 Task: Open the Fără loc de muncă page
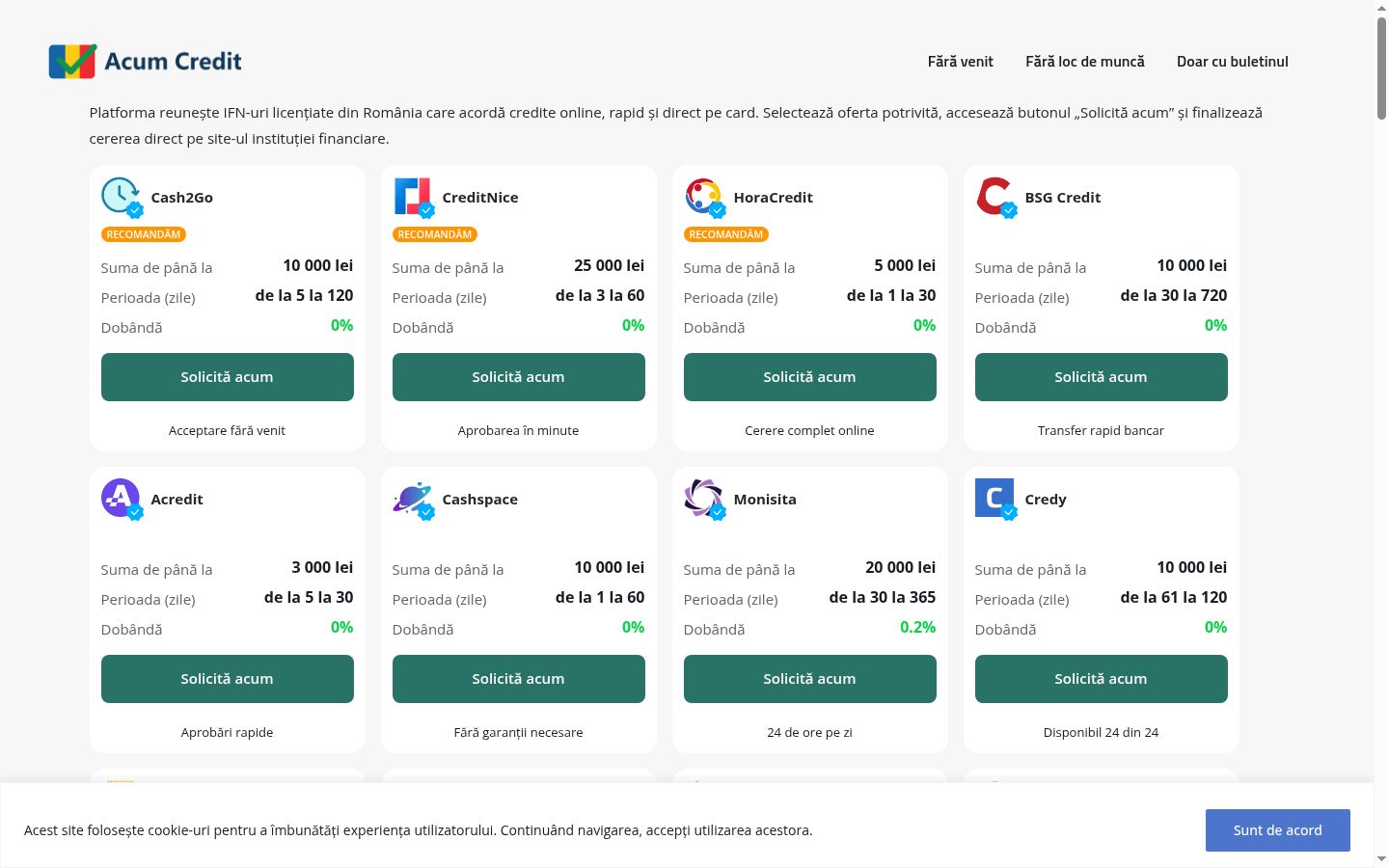[x=1085, y=62]
